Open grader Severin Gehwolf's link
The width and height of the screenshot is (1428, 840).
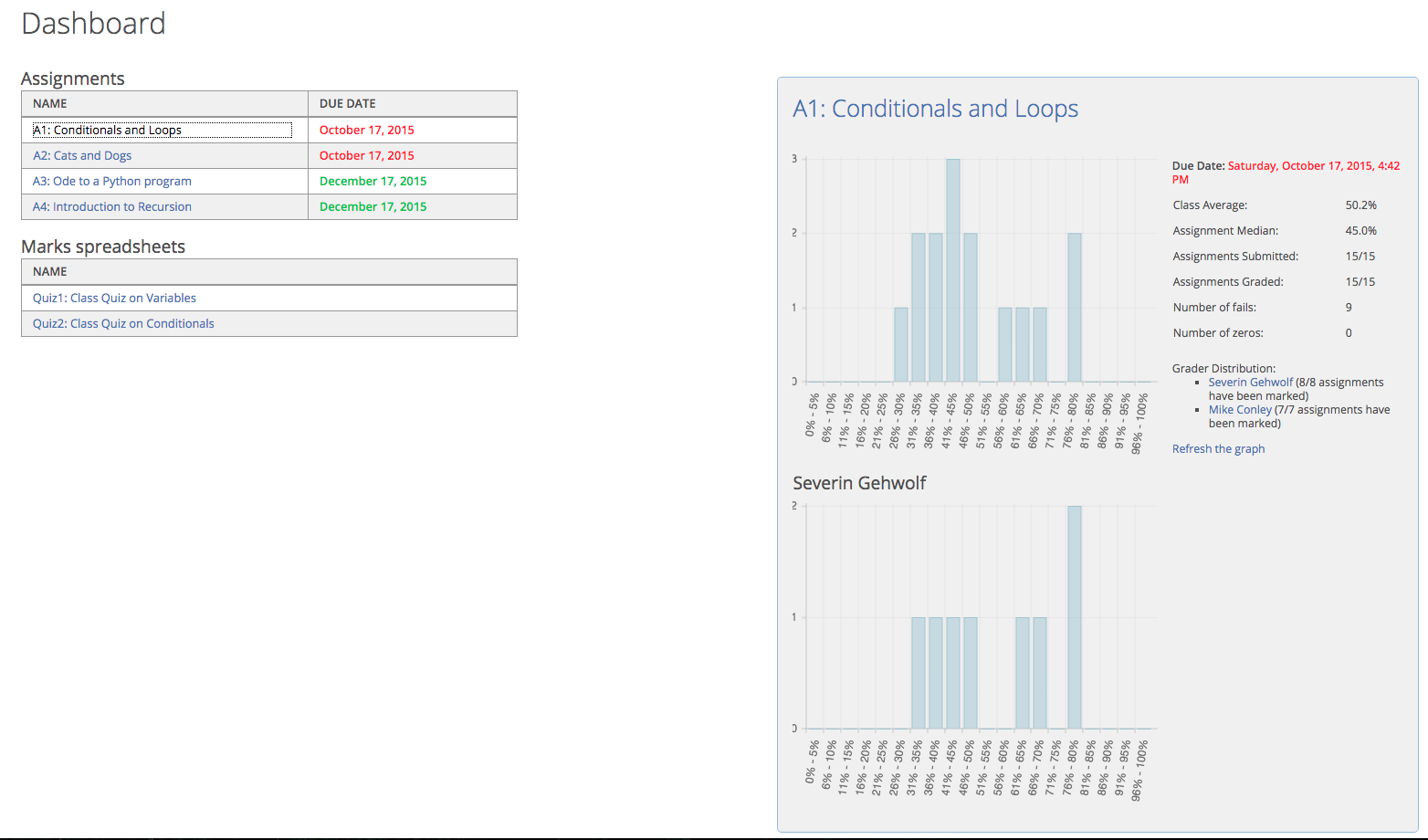[1250, 383]
